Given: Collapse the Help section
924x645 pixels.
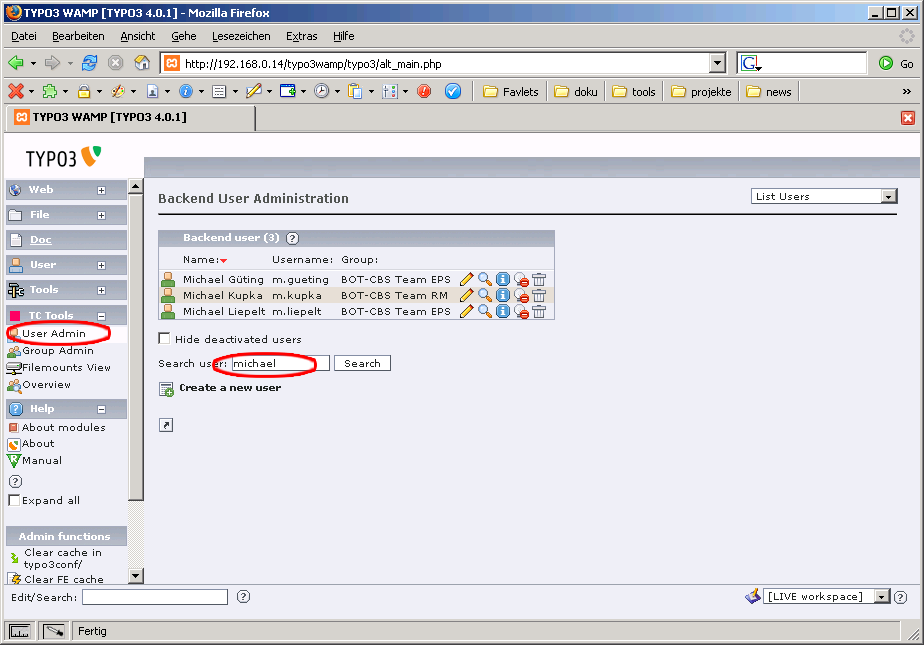Looking at the screenshot, I should (x=101, y=409).
